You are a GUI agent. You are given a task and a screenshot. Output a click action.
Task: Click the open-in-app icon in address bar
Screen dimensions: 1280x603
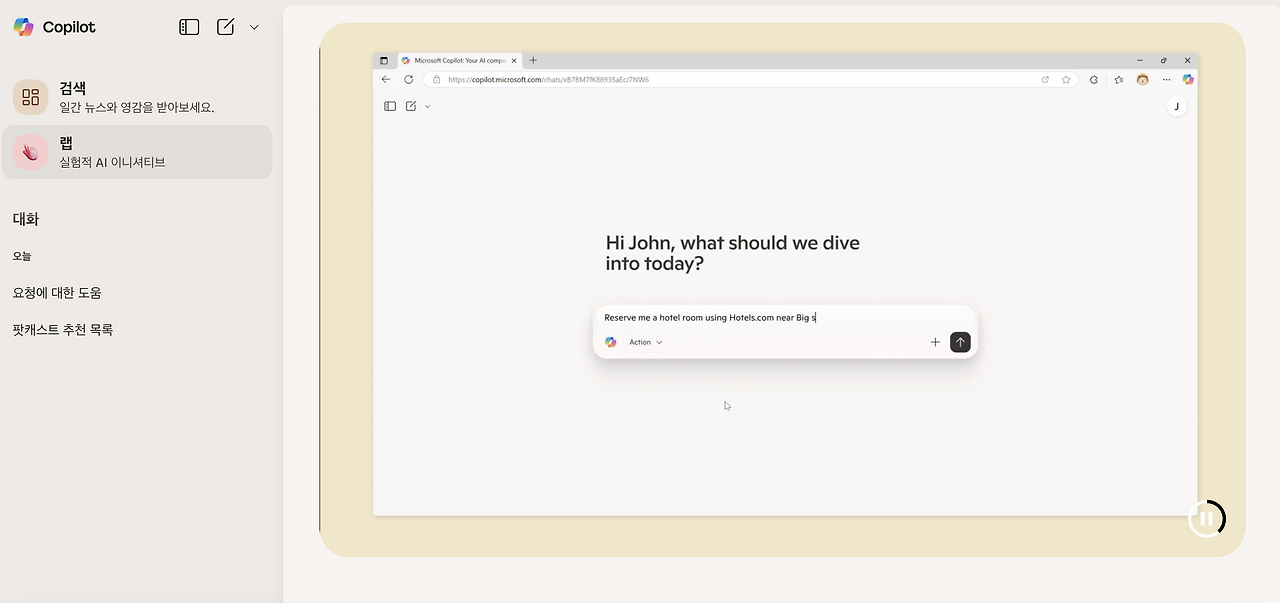[x=1045, y=79]
